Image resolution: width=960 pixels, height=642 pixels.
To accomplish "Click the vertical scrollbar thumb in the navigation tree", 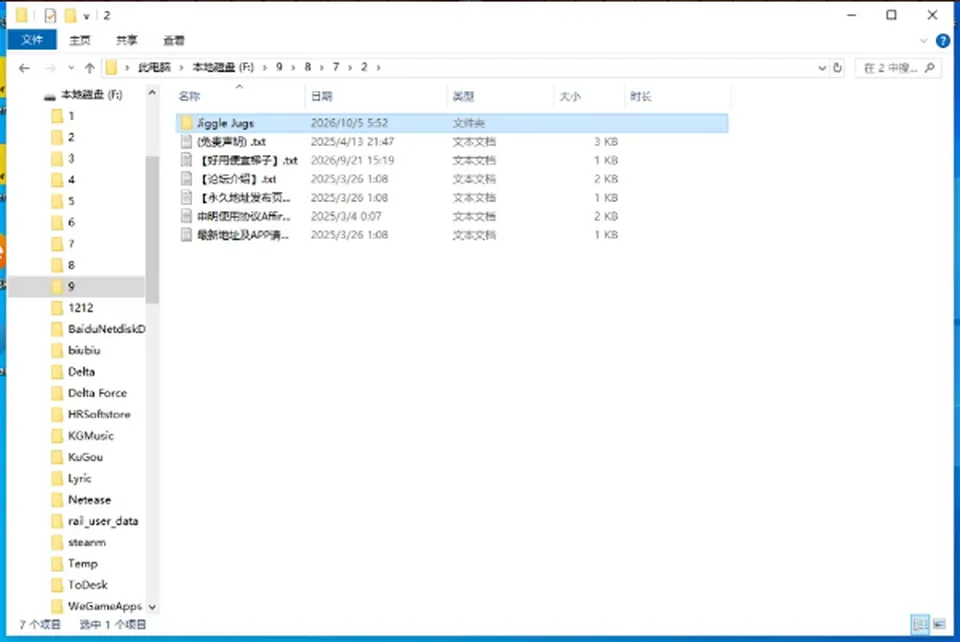I will point(152,230).
